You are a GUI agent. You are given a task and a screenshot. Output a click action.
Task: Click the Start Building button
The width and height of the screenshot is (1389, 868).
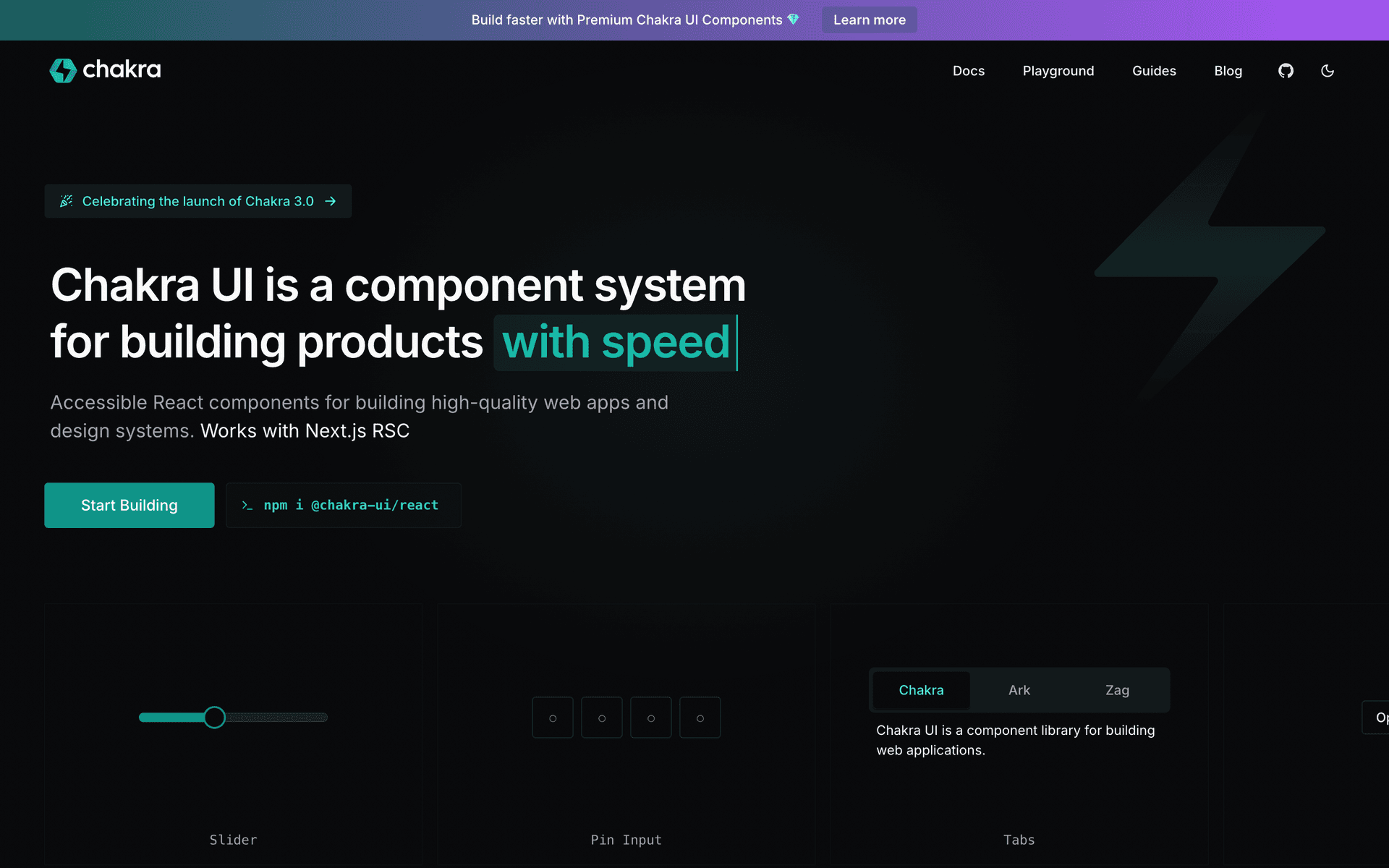tap(129, 505)
